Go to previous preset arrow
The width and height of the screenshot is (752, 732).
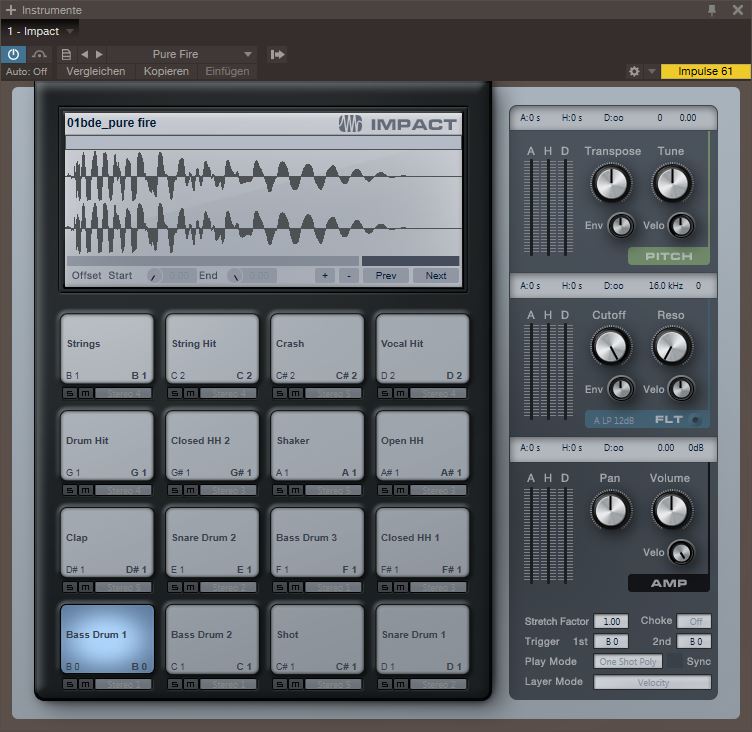pos(84,54)
